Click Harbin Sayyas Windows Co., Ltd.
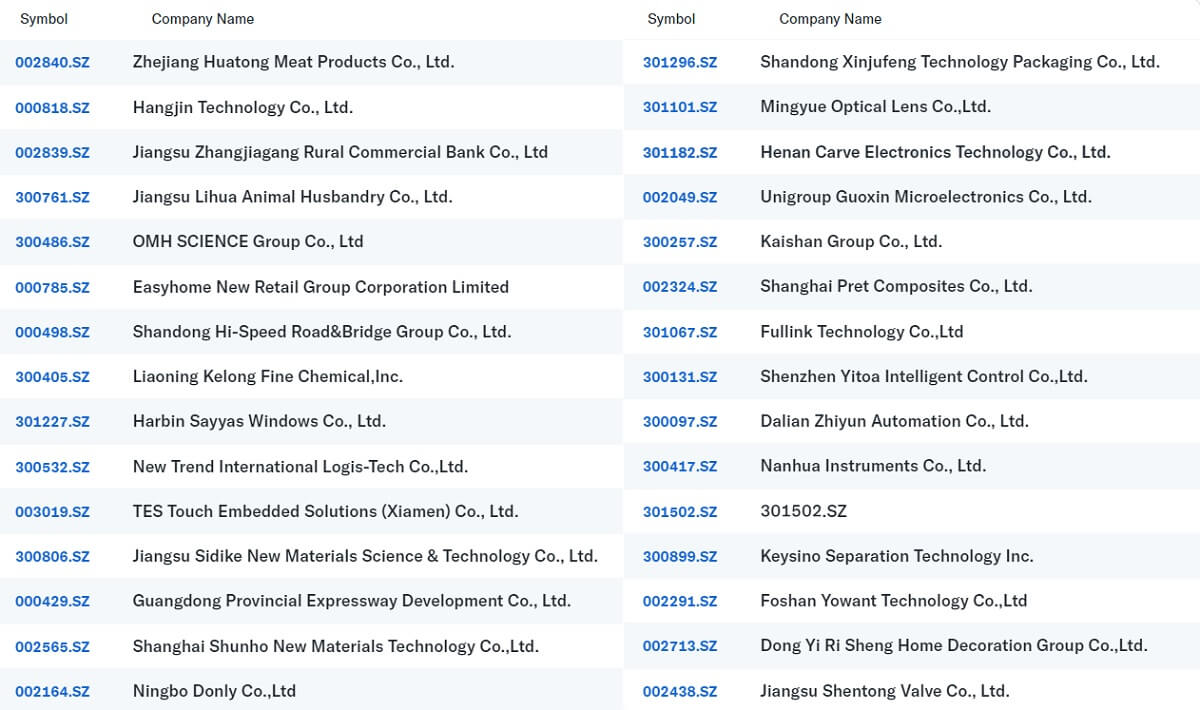Image resolution: width=1200 pixels, height=710 pixels. coord(259,421)
